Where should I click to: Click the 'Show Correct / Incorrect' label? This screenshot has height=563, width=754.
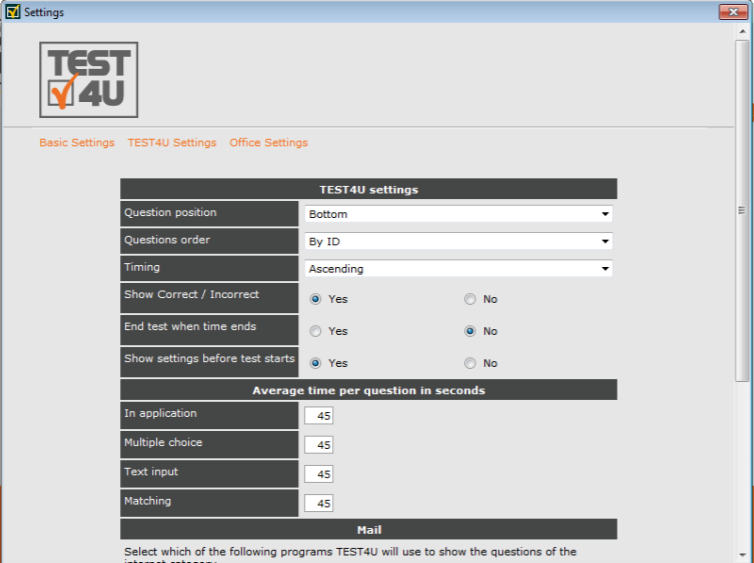coord(191,294)
